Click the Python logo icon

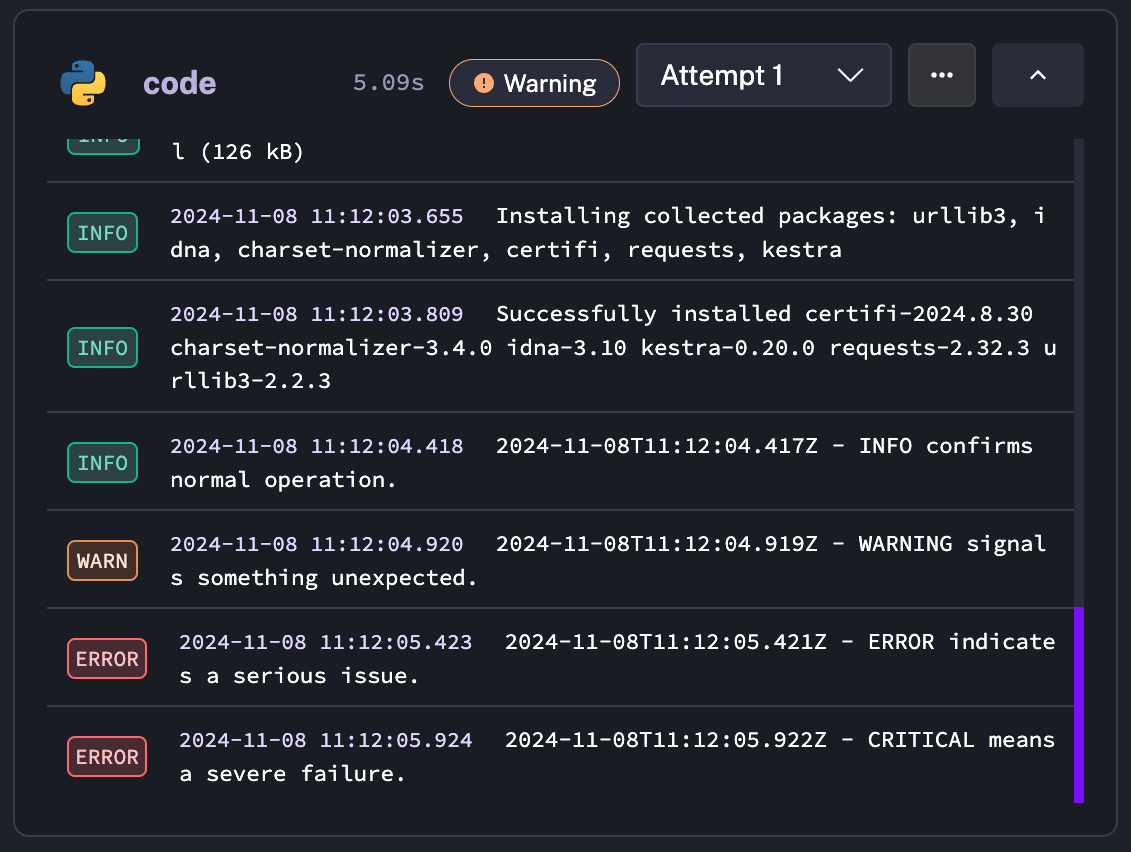[83, 83]
